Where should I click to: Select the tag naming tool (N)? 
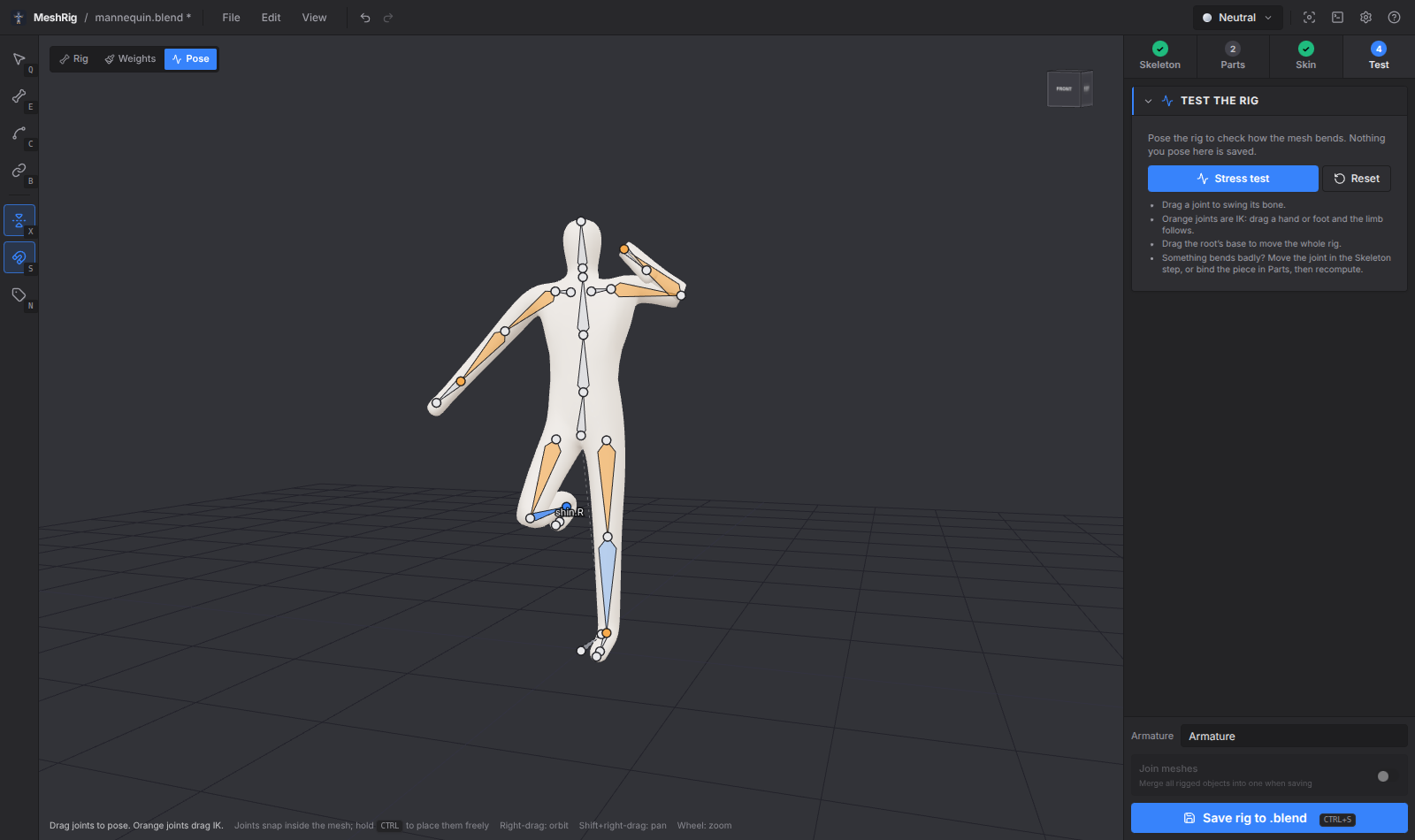pos(19,295)
